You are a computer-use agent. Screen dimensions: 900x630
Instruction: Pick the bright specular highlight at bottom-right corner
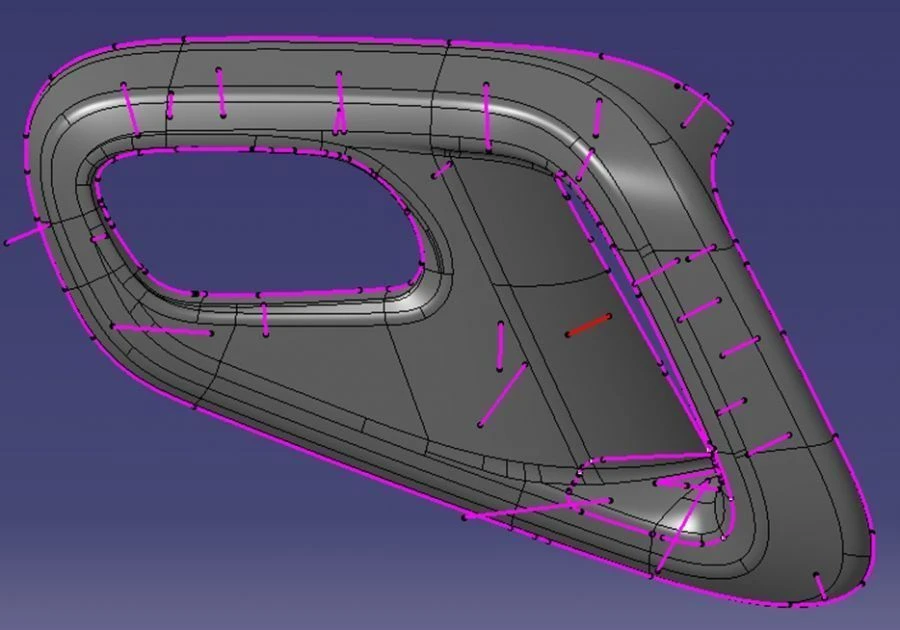693,516
